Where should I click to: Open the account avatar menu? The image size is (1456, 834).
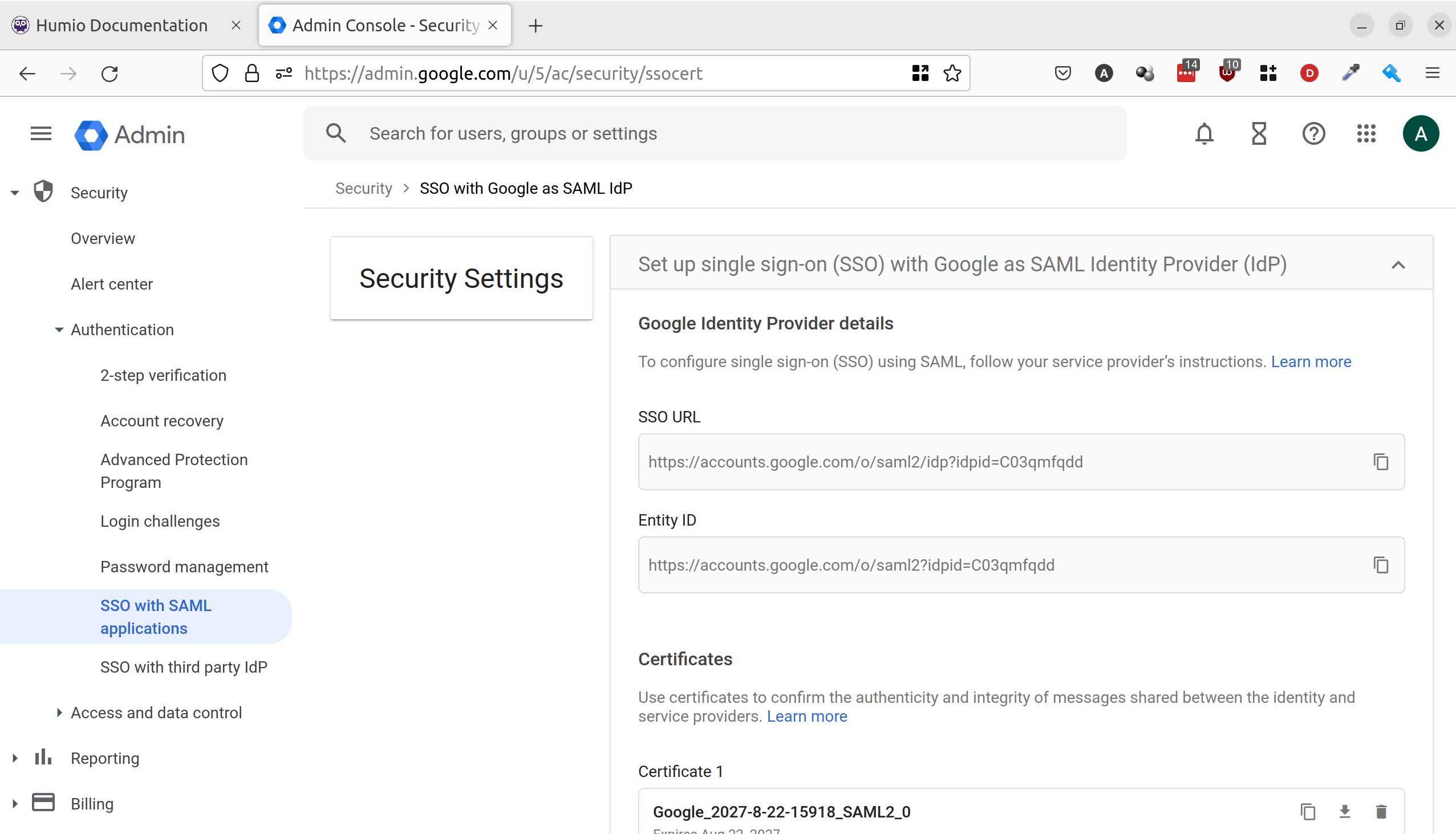coord(1420,133)
